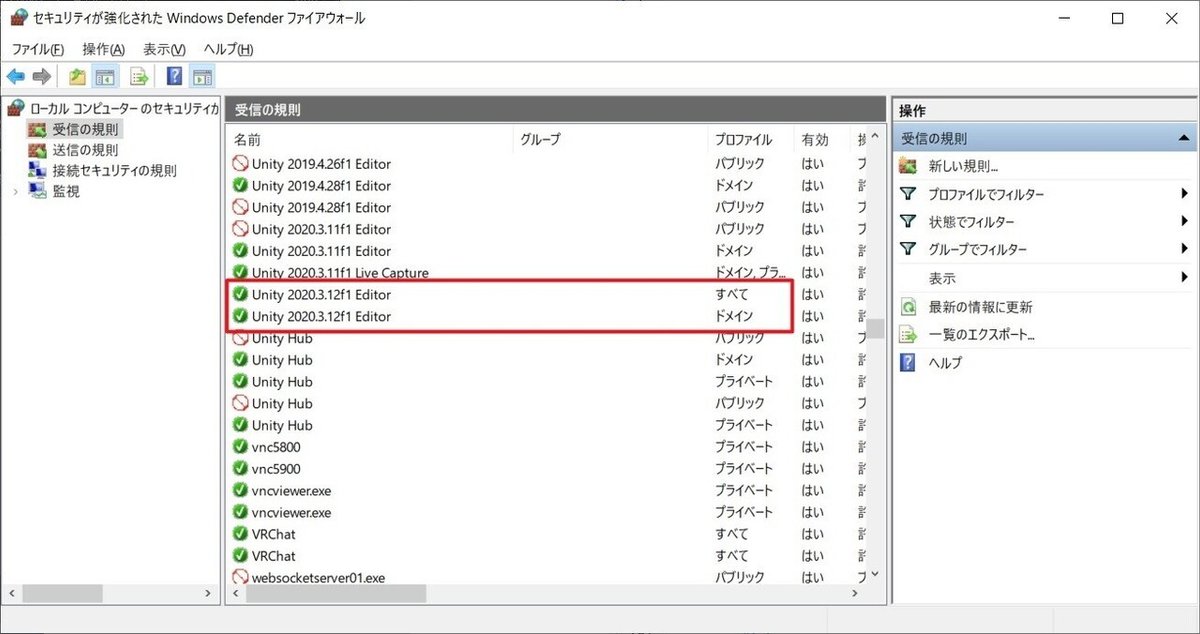Image resolution: width=1200 pixels, height=634 pixels.
Task: Open the ヘルプ(H) menu in the menu bar
Action: click(x=228, y=49)
